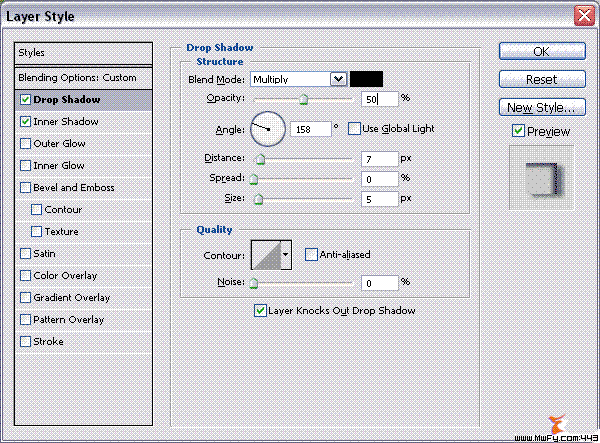This screenshot has height=443, width=600.
Task: Uncheck Layer Knocks Out Drop Shadow
Action: pyautogui.click(x=260, y=310)
